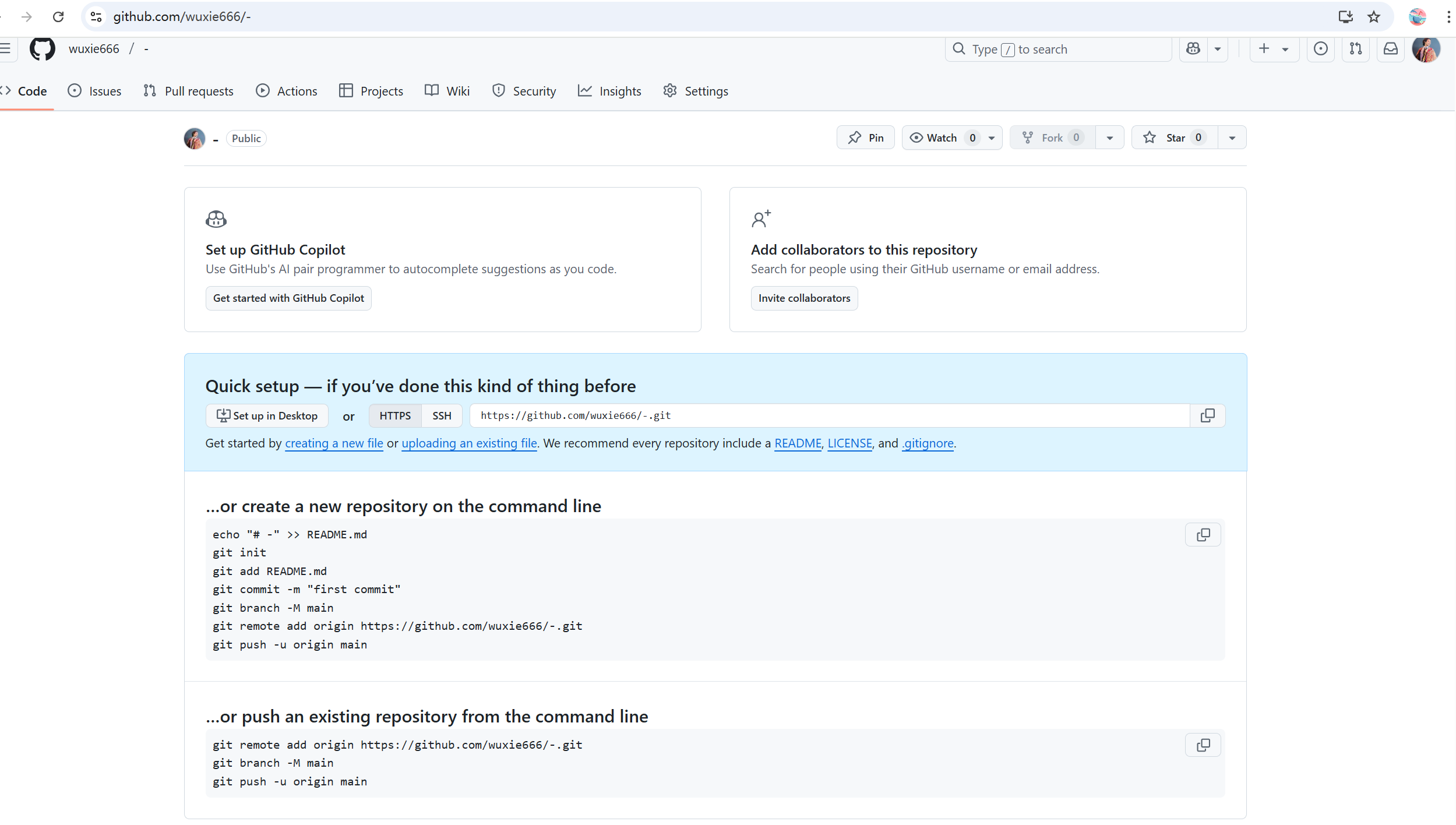Image resolution: width=1456 pixels, height=825 pixels.
Task: Click the Copilot icon in setup card
Action: [x=216, y=219]
